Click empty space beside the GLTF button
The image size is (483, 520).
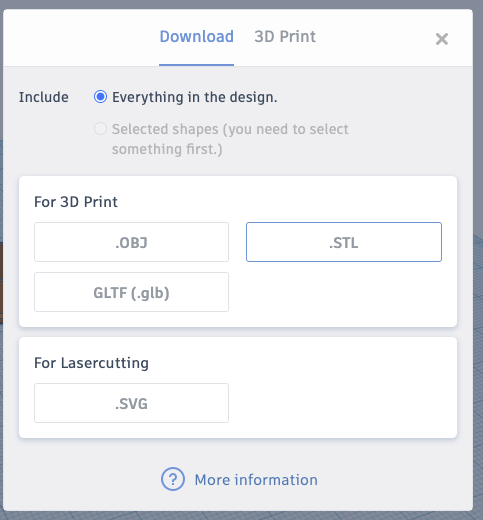[343, 292]
